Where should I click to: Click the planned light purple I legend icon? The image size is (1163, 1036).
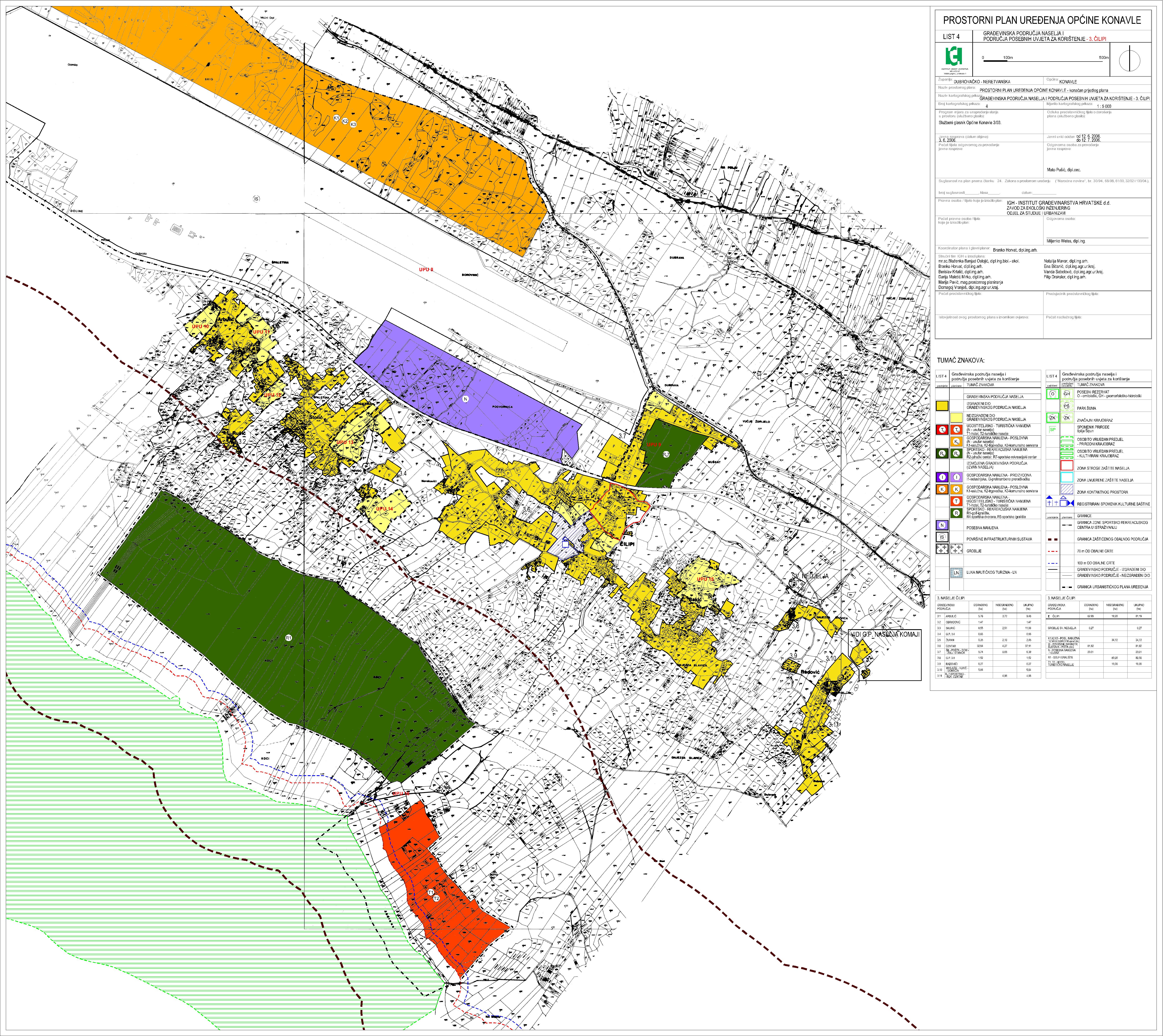pyautogui.click(x=956, y=477)
